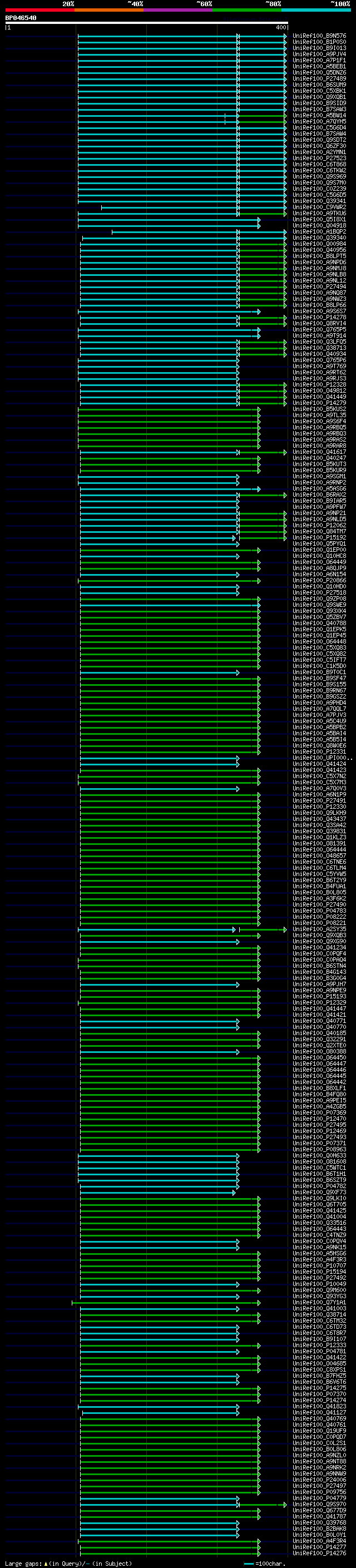Select hit UniRef100_A5BW14

point(319,115)
